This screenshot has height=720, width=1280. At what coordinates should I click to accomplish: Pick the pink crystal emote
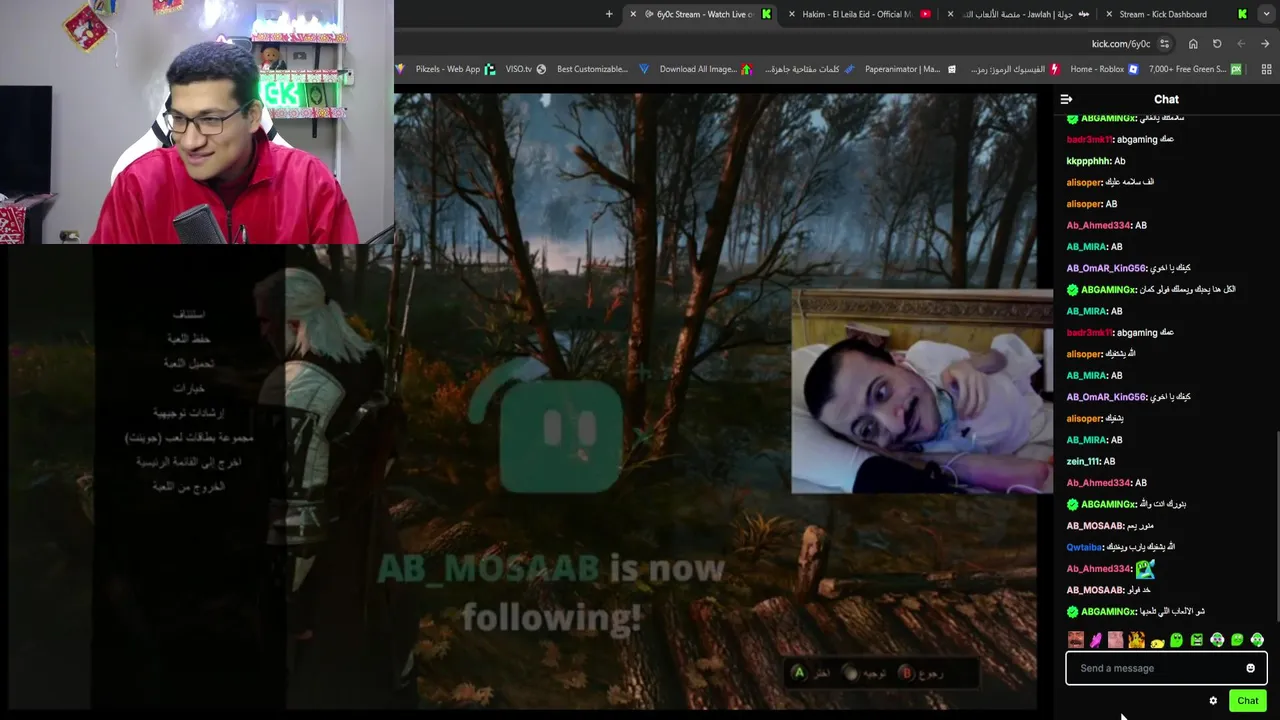click(x=1096, y=640)
